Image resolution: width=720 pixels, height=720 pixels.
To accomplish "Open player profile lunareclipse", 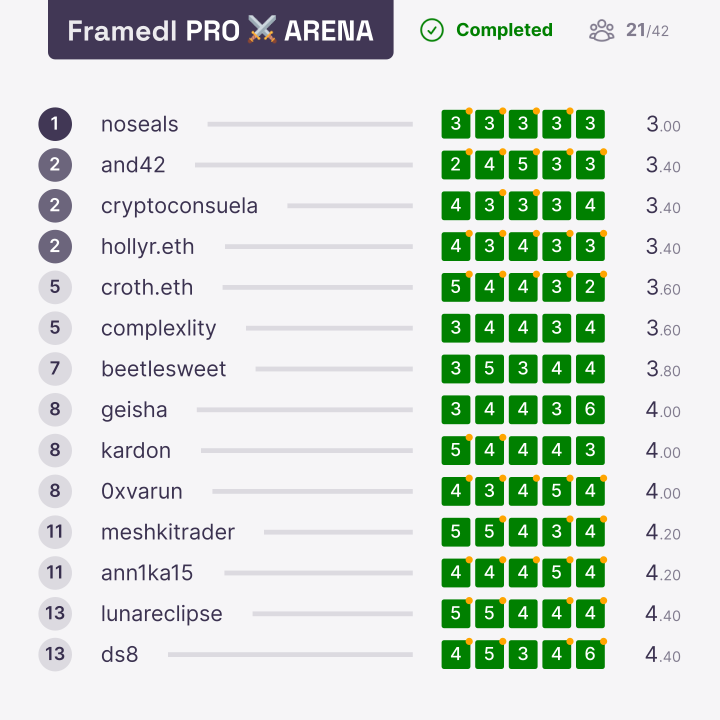I will click(162, 614).
